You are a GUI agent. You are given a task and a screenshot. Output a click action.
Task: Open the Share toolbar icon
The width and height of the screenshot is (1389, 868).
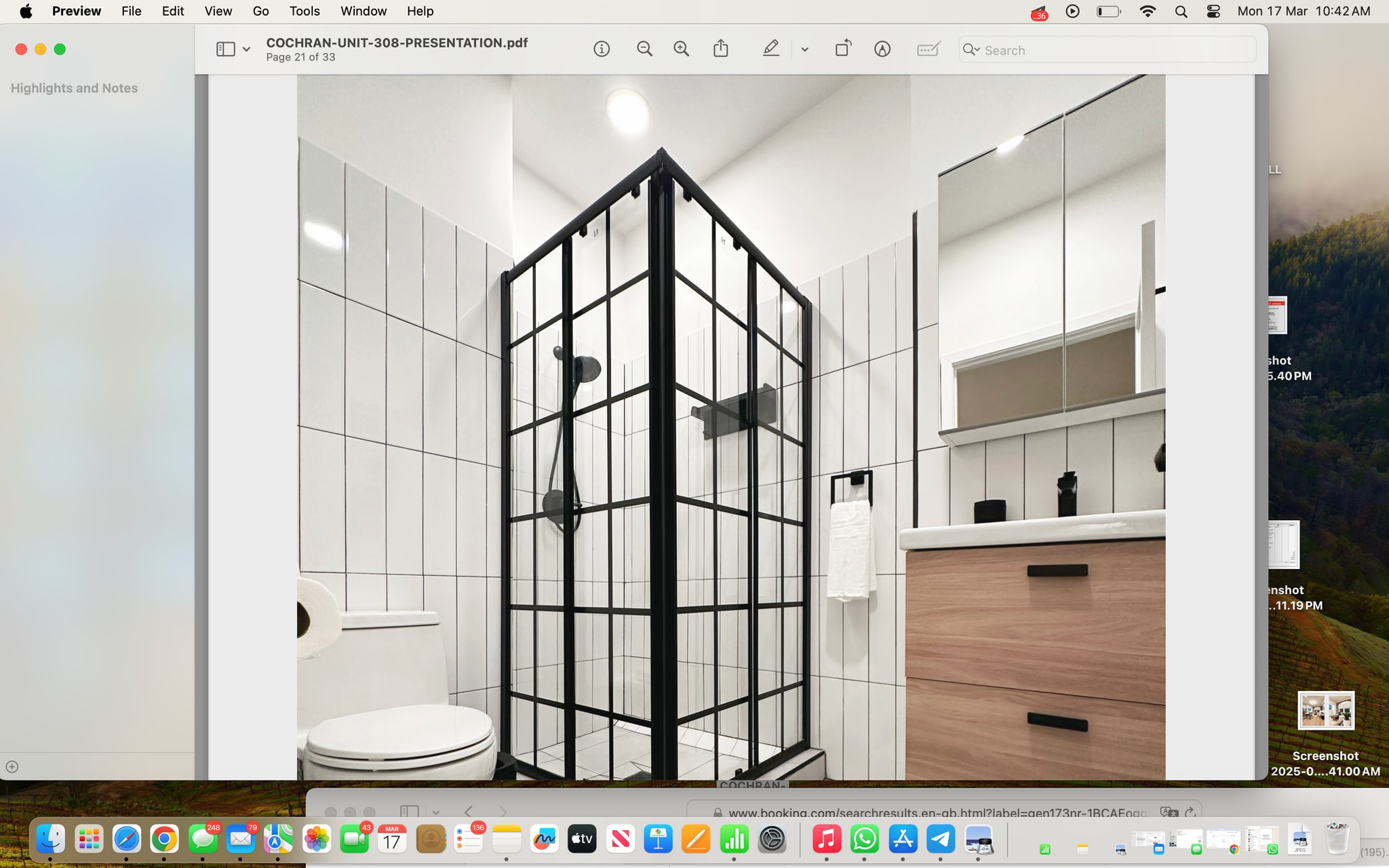tap(721, 49)
